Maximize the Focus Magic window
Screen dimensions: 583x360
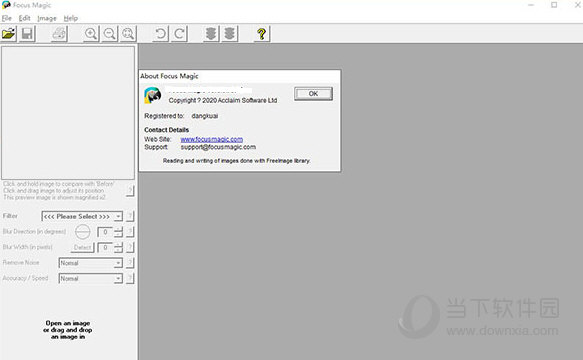click(x=554, y=5)
